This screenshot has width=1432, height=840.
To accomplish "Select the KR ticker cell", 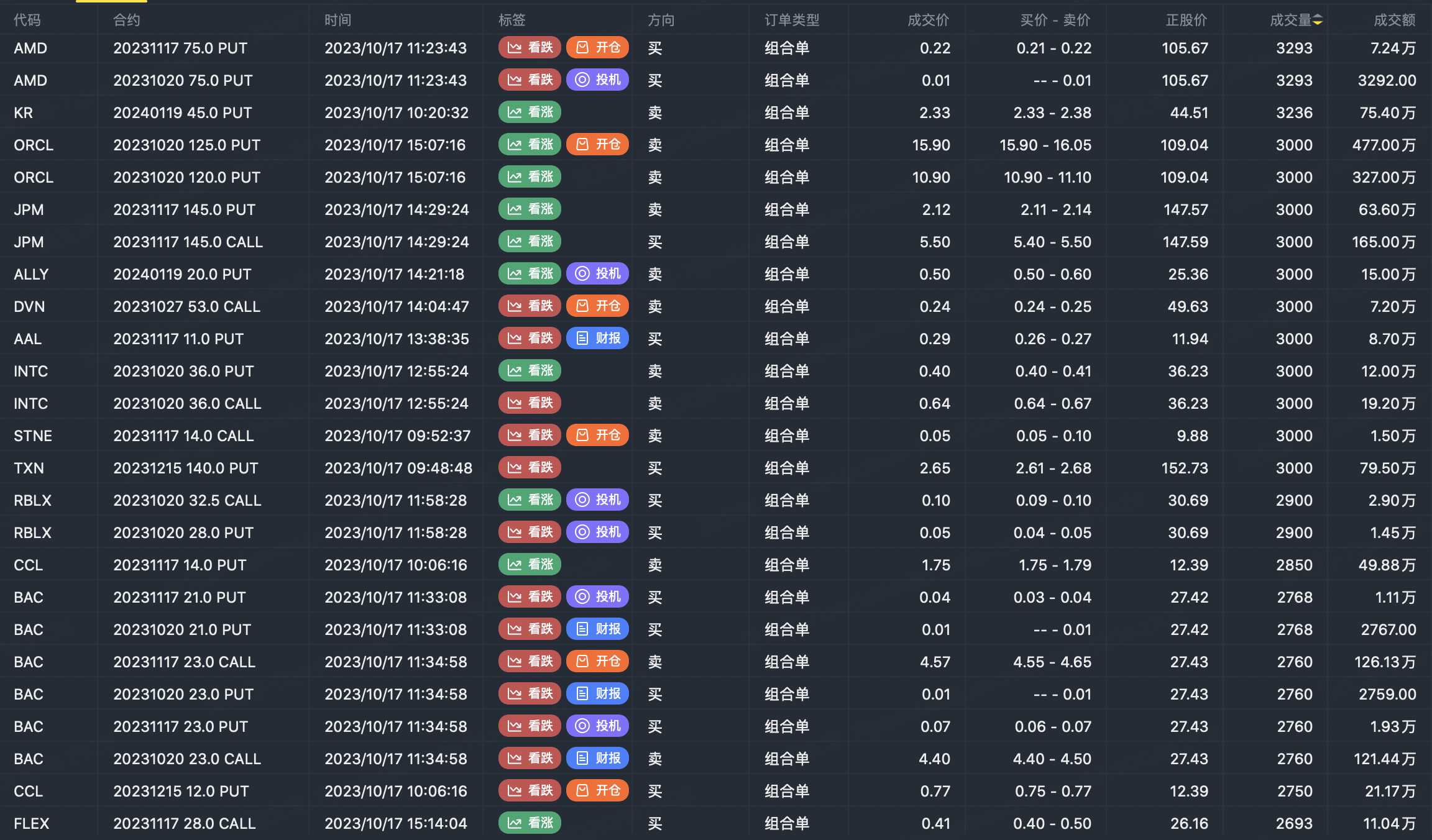I will point(24,112).
